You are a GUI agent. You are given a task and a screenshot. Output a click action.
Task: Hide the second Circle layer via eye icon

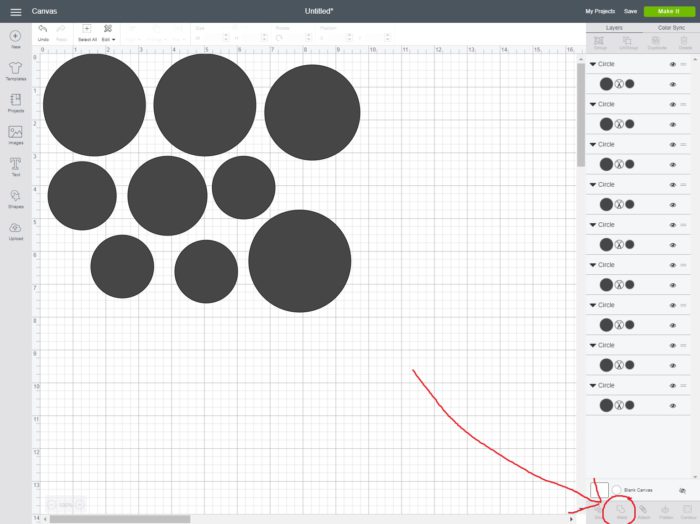click(673, 104)
